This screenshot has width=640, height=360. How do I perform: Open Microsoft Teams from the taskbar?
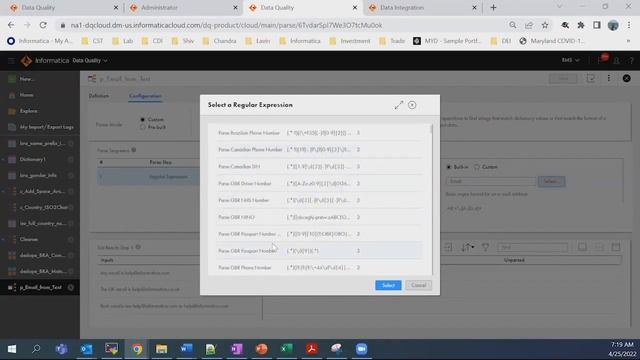[x=62, y=349]
